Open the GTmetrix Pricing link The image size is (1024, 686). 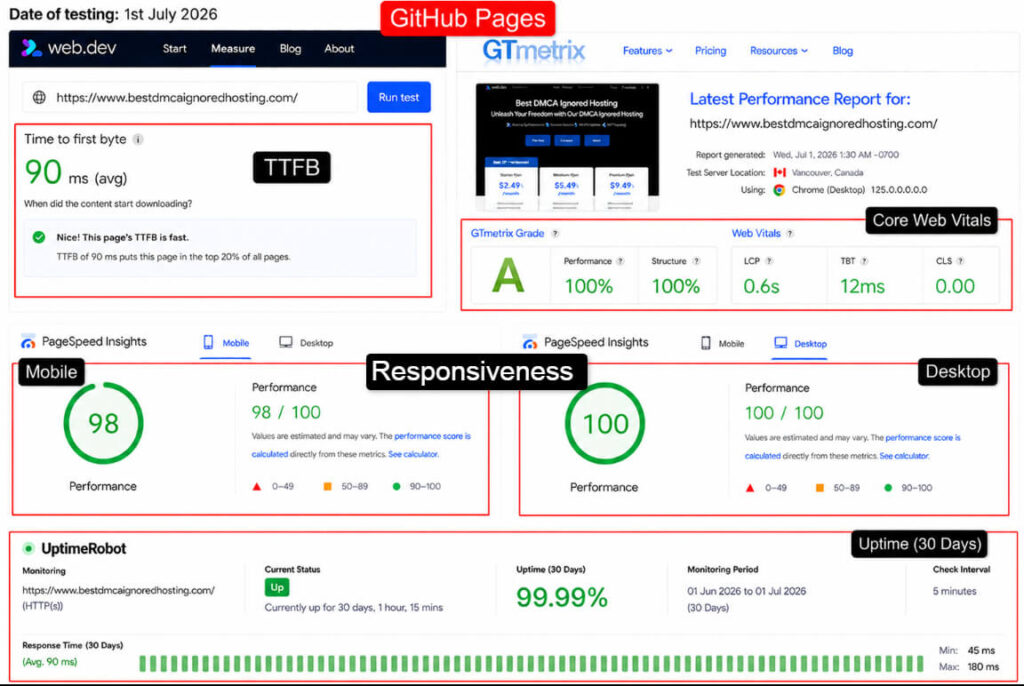[x=710, y=50]
